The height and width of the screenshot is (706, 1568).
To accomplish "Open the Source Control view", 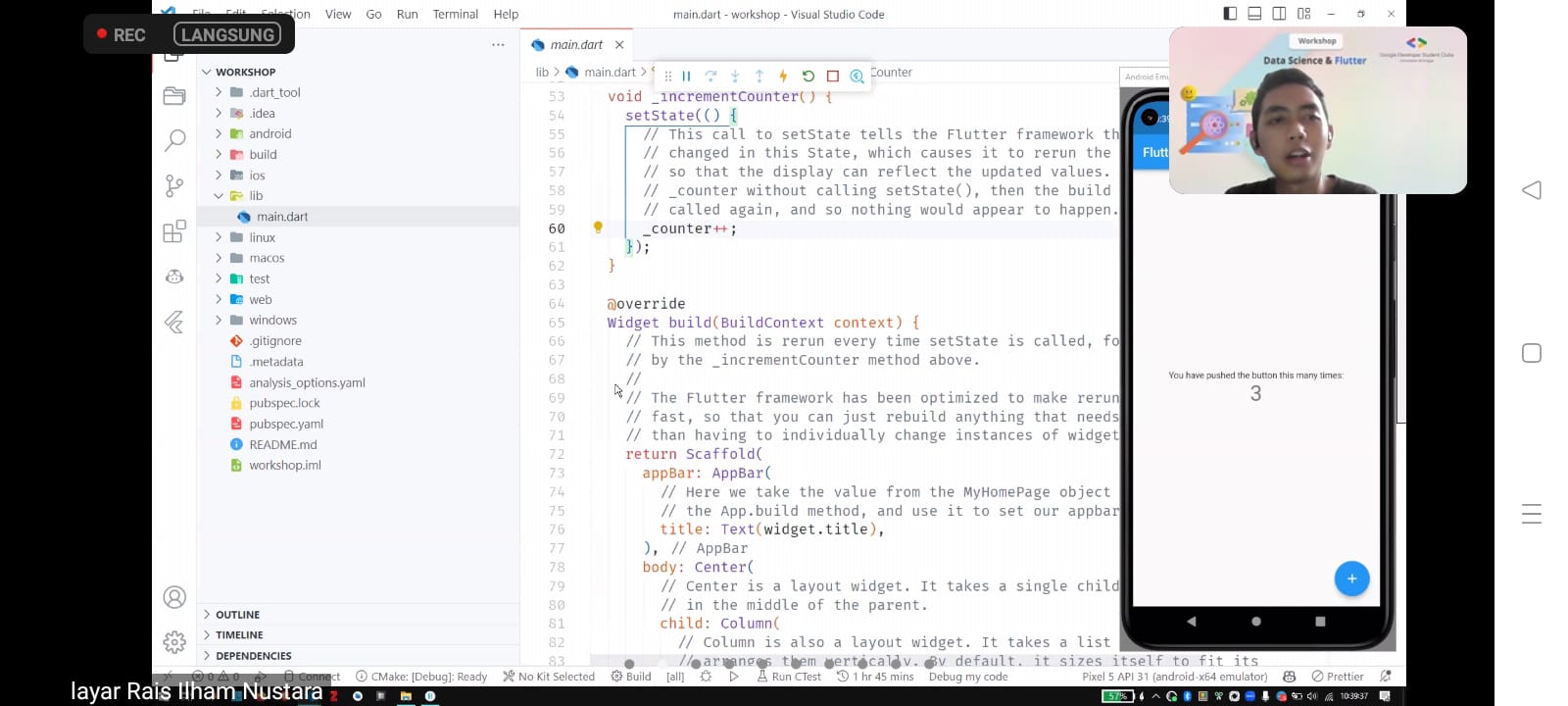I will click(x=174, y=185).
